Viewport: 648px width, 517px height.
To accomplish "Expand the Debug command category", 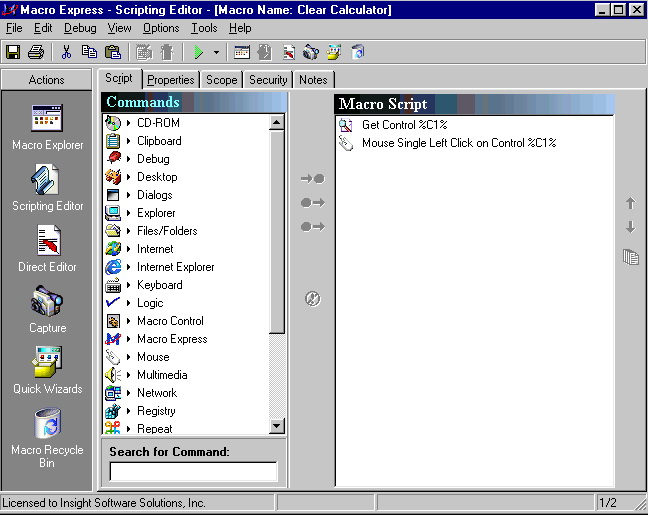I will [x=129, y=159].
